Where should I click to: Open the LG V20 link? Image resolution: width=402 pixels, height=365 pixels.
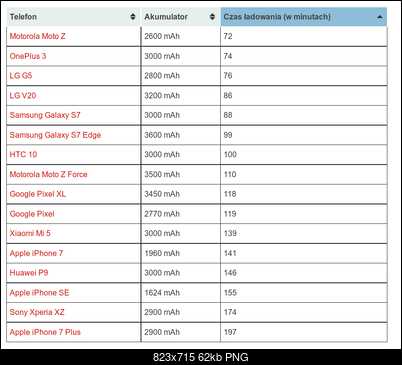click(x=23, y=96)
